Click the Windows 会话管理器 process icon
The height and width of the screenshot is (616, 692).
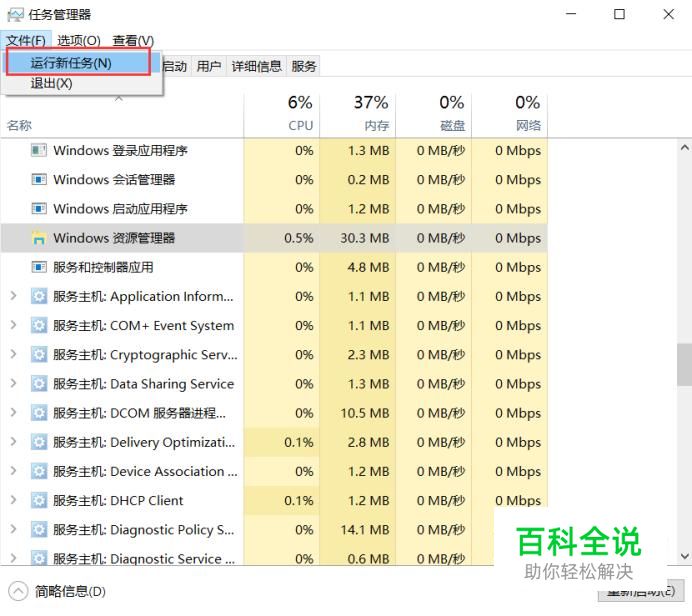39,180
